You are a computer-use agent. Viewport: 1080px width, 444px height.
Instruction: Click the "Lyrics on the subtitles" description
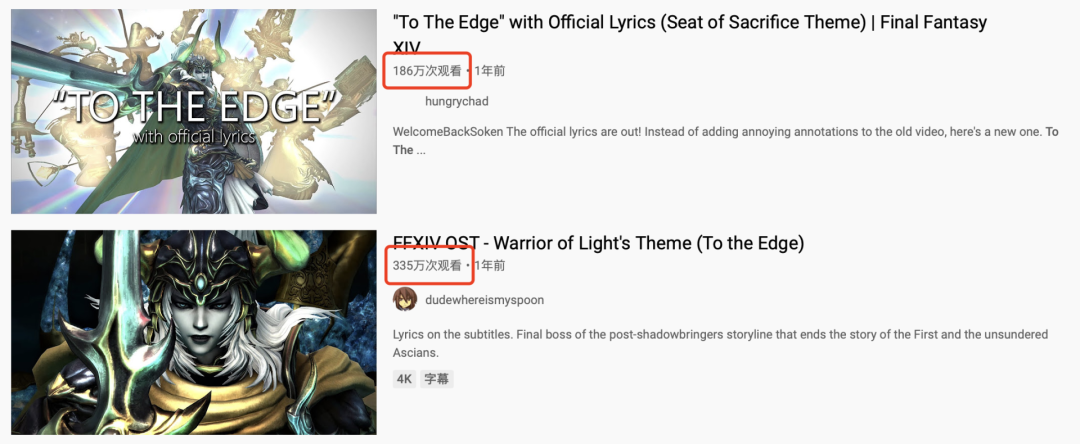(x=720, y=343)
